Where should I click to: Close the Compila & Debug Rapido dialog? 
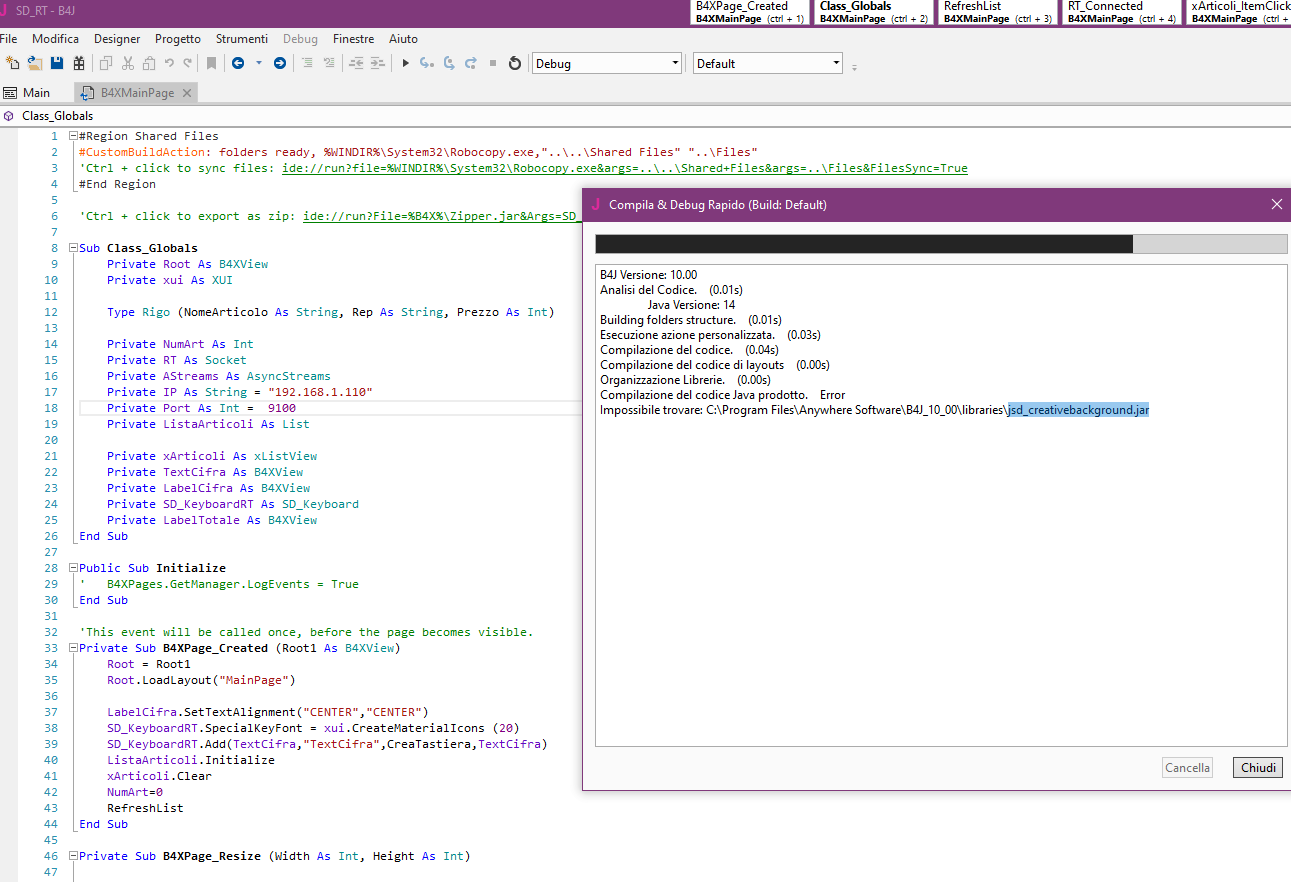(x=1276, y=204)
